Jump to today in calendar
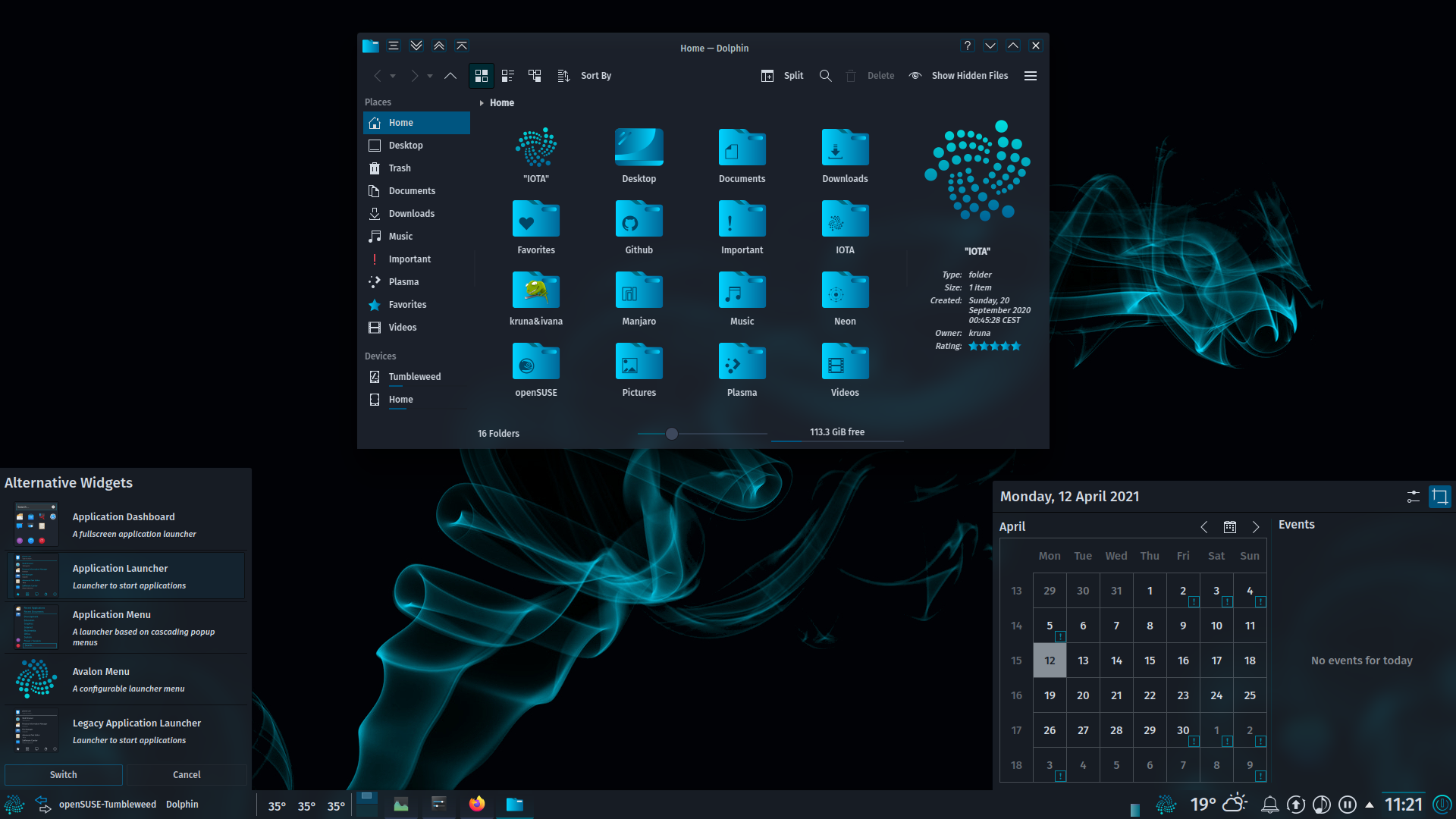Screen dimensions: 1456x819 coord(1230,527)
